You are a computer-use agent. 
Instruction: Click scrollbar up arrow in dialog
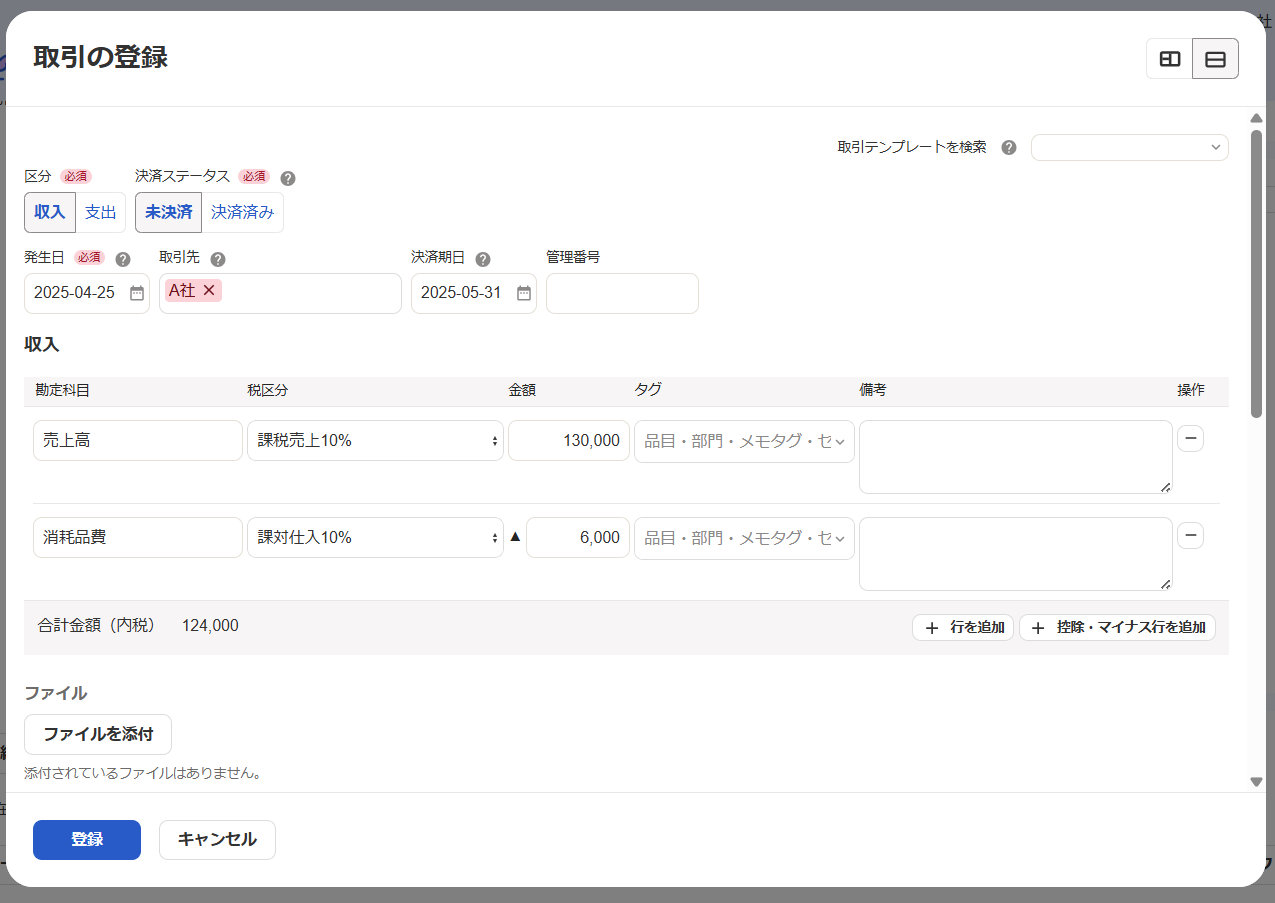pos(1257,118)
